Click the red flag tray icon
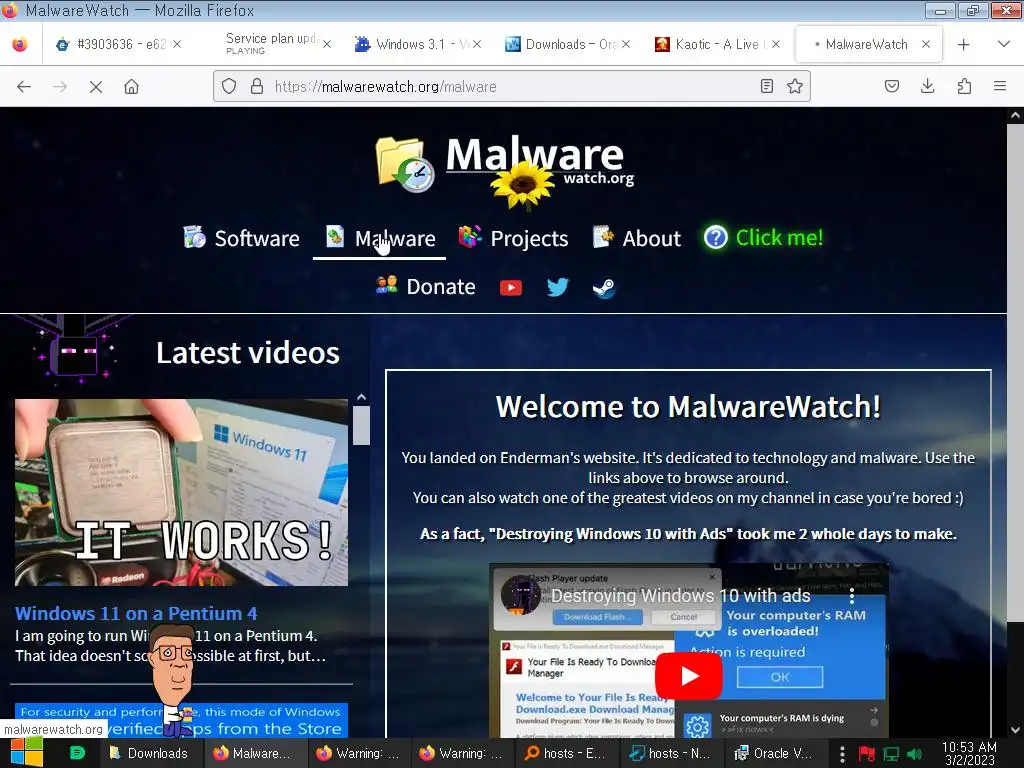 867,754
